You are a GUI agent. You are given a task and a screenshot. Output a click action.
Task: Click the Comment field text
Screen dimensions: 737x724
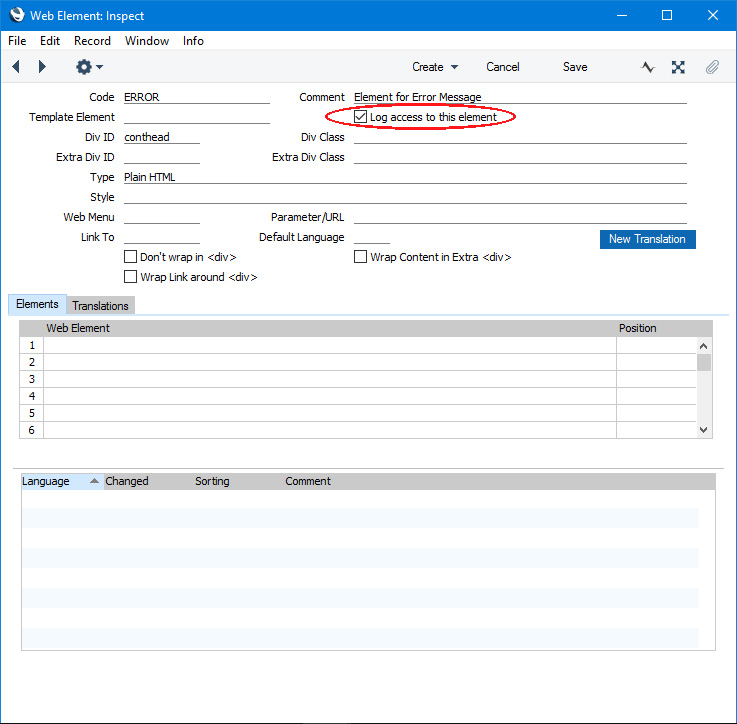(x=520, y=97)
